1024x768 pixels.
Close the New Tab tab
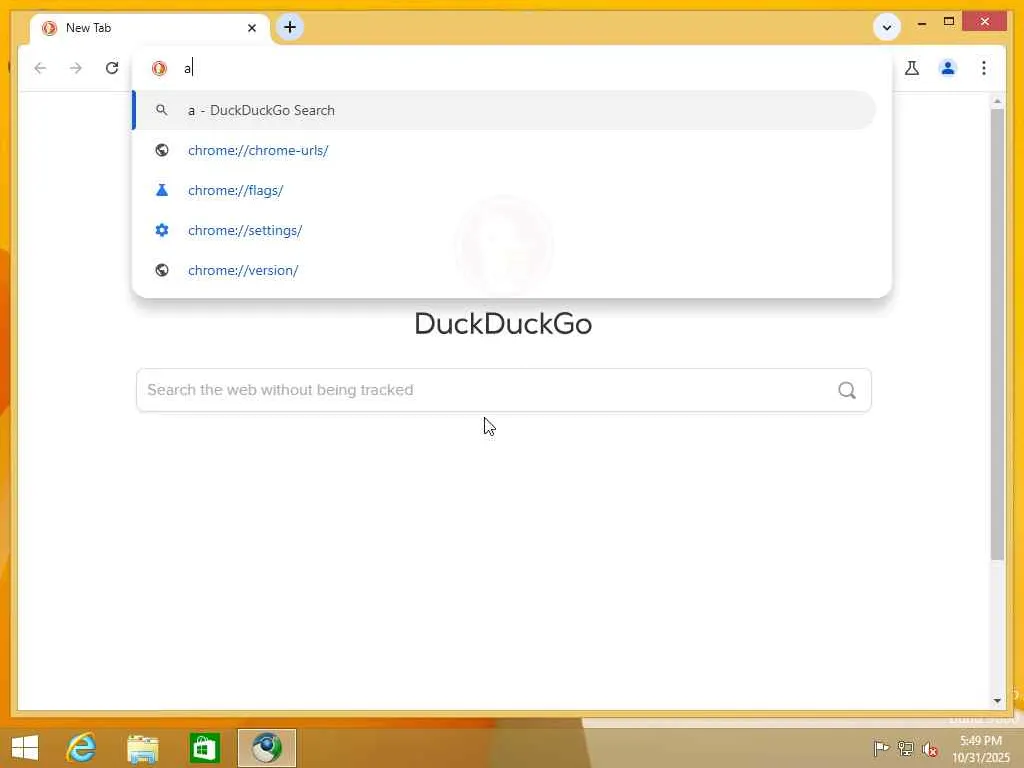click(252, 28)
